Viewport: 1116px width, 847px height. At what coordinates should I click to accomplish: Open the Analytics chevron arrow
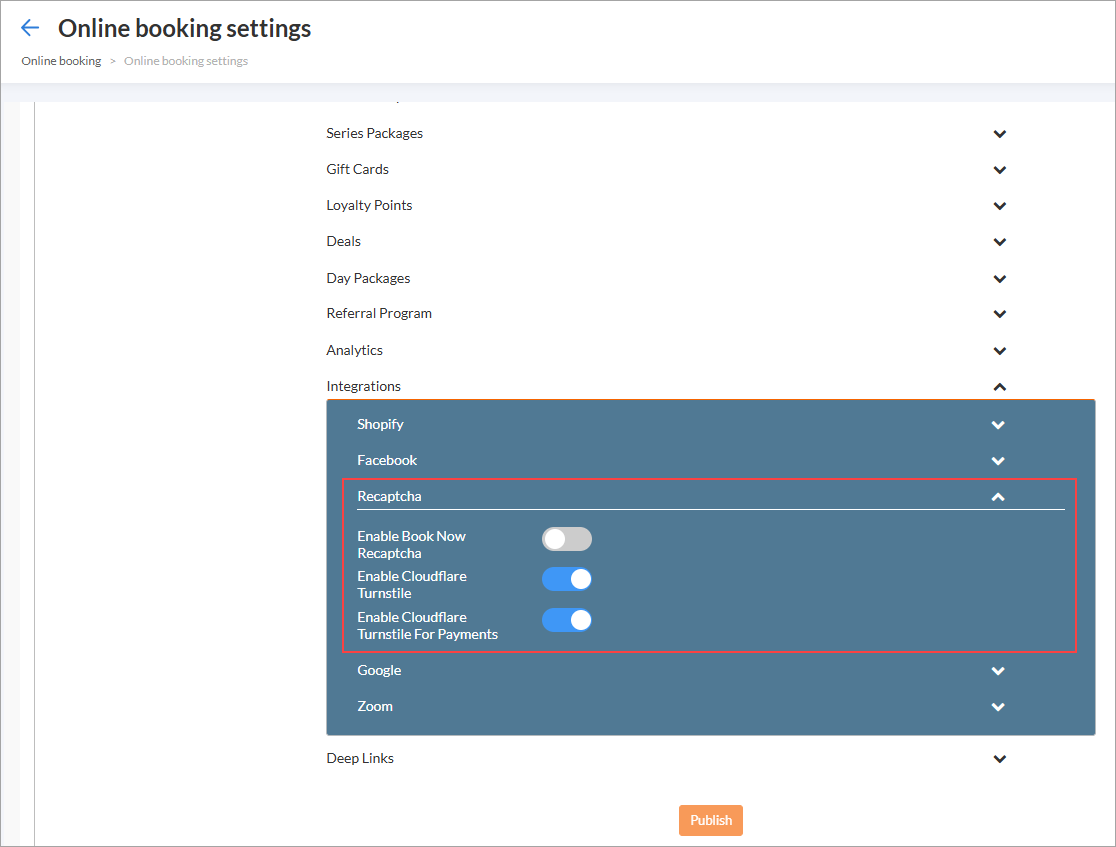click(999, 351)
